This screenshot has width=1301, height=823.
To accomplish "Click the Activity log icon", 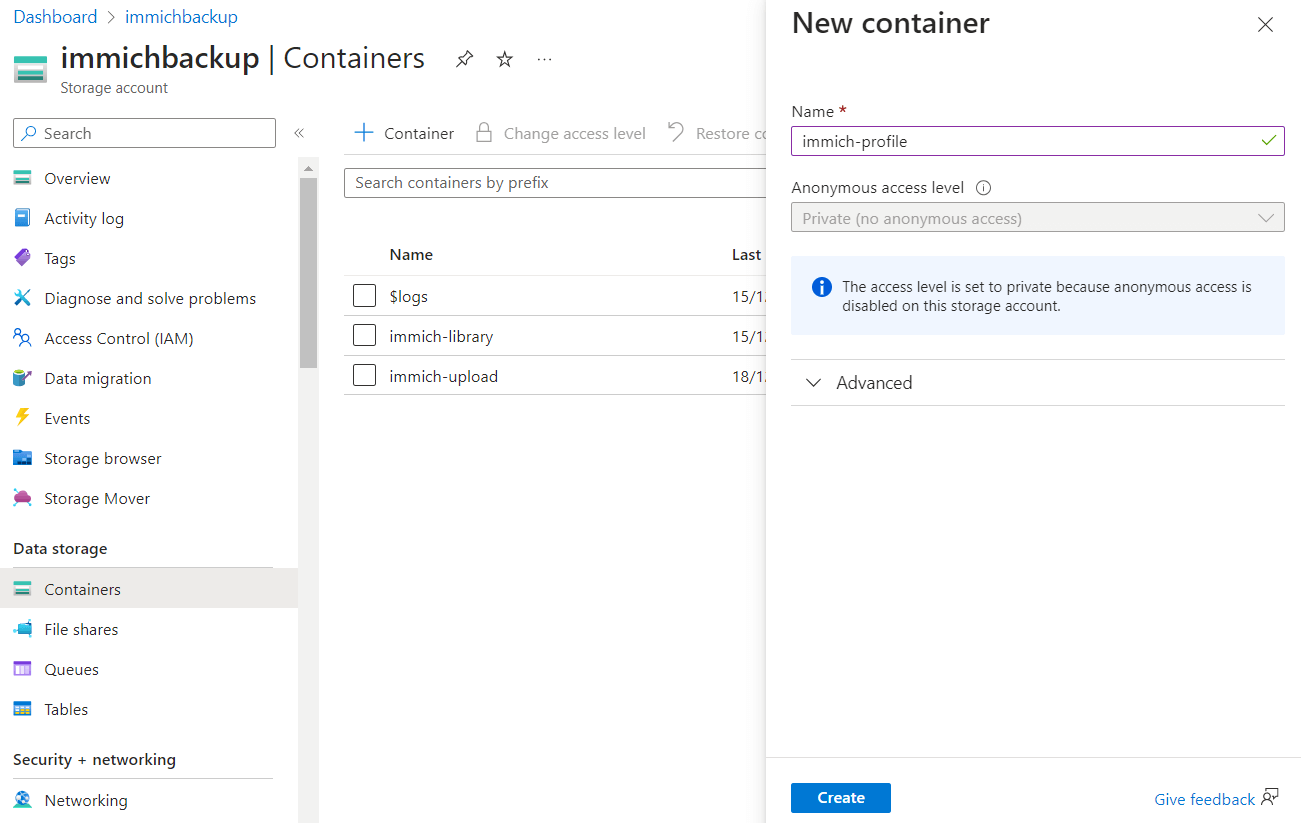I will tap(23, 218).
